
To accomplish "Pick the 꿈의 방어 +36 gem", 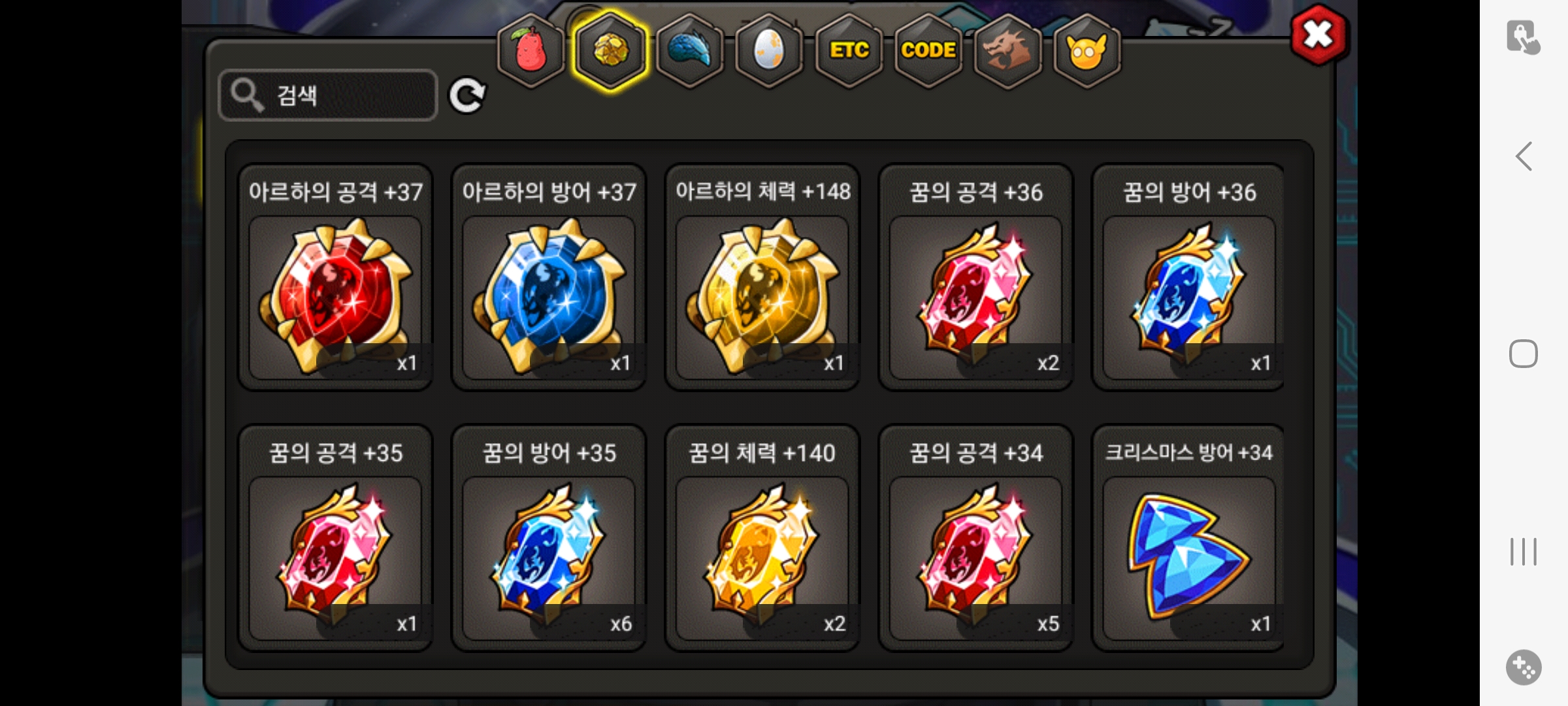I will pos(1188,277).
